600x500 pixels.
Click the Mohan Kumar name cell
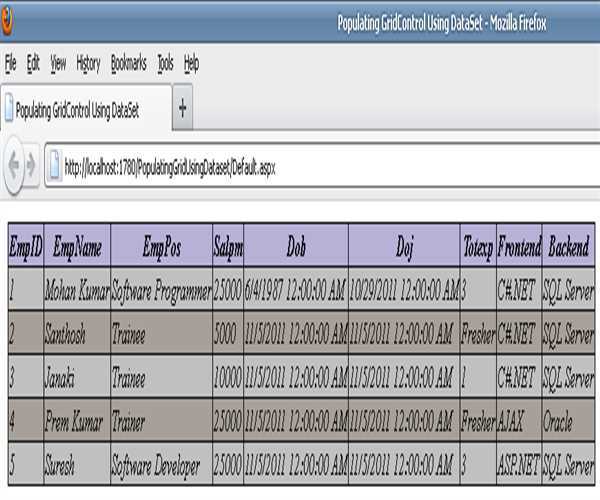(77, 290)
